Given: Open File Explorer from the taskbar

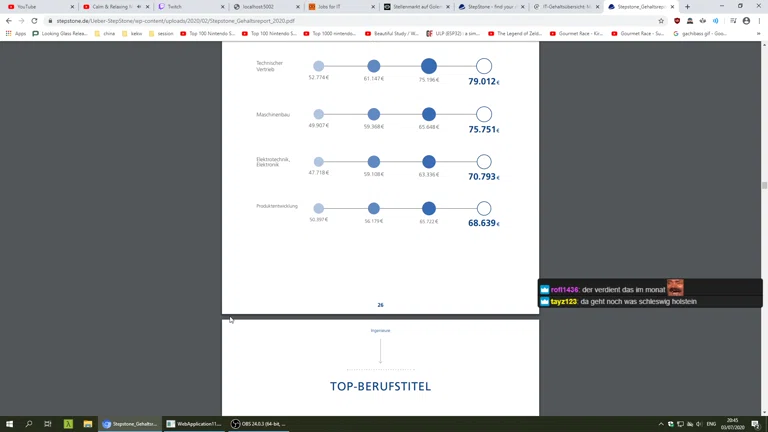Looking at the screenshot, I should (88, 424).
